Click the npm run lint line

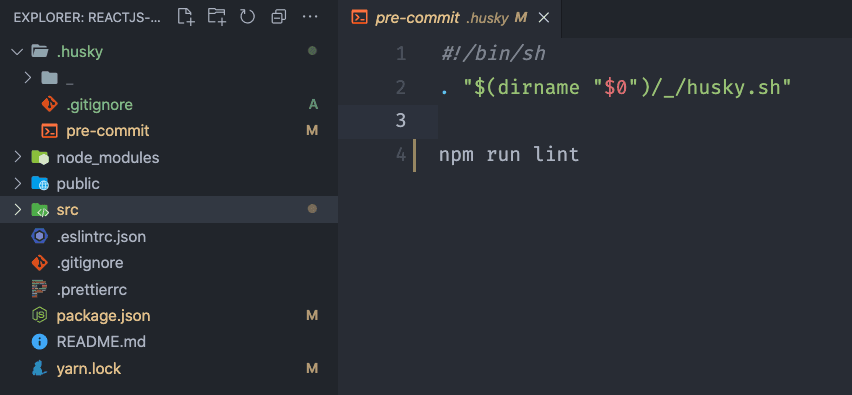click(x=509, y=155)
